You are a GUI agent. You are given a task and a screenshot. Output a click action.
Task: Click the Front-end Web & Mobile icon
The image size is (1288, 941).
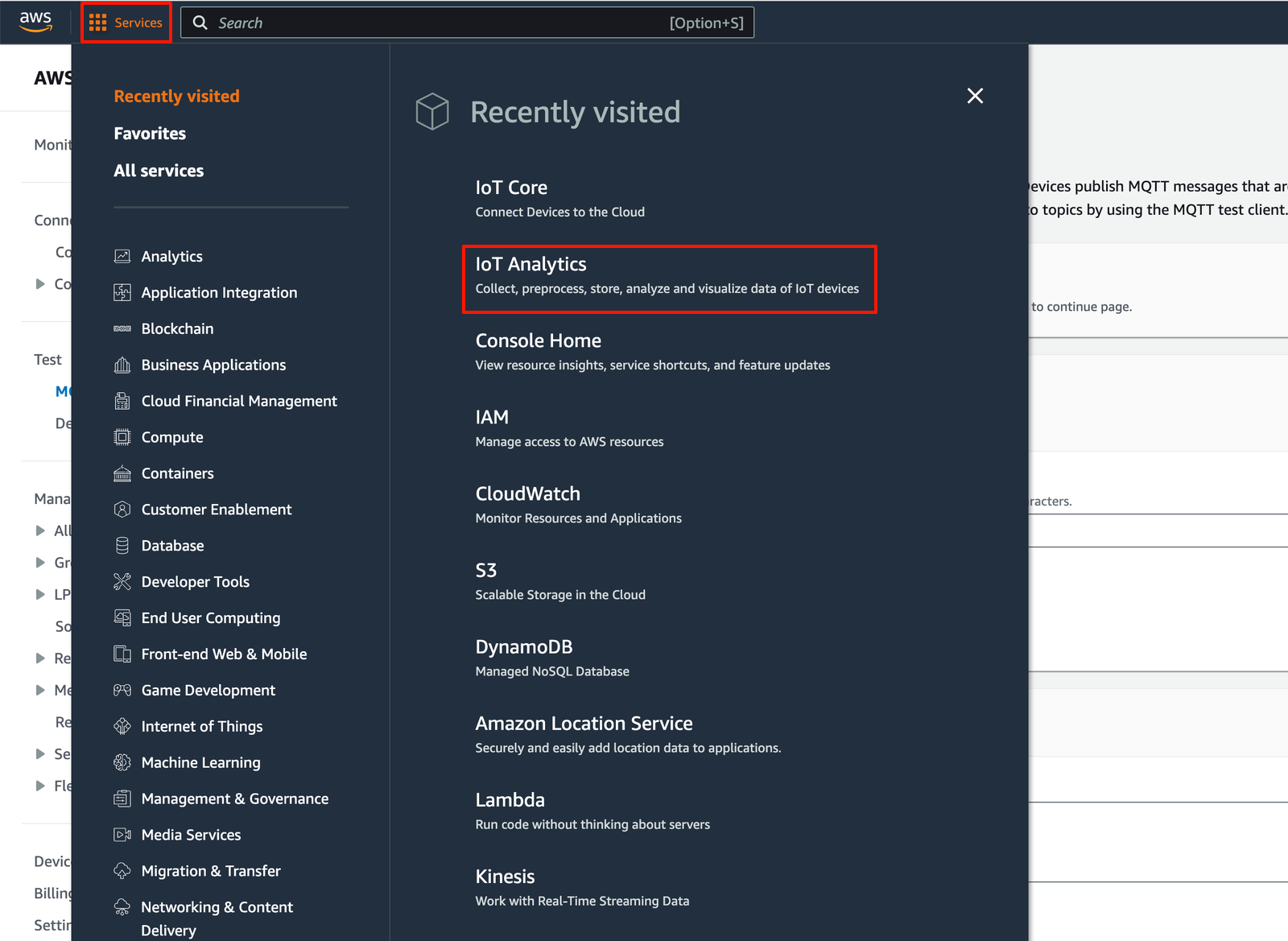tap(122, 654)
